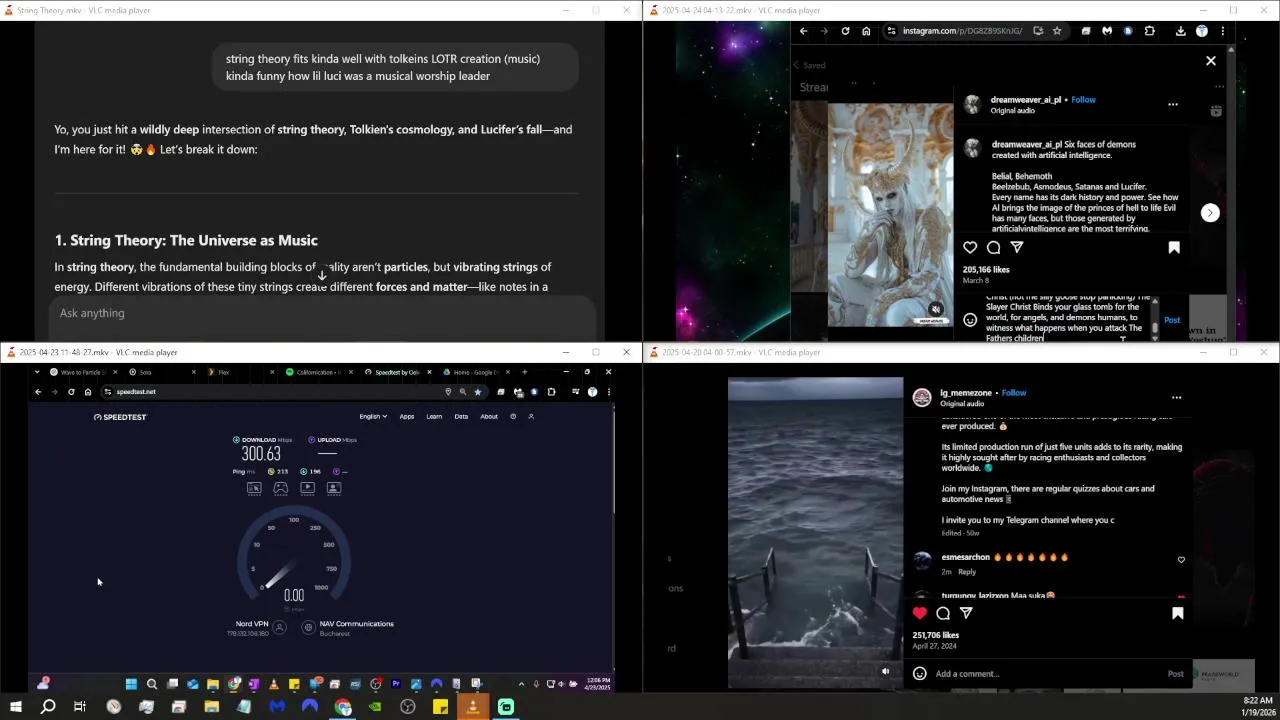Screen dimensions: 1280x720
Task: Open browser three-dot menu beside Instagram profile avatar
Action: click(x=1222, y=31)
